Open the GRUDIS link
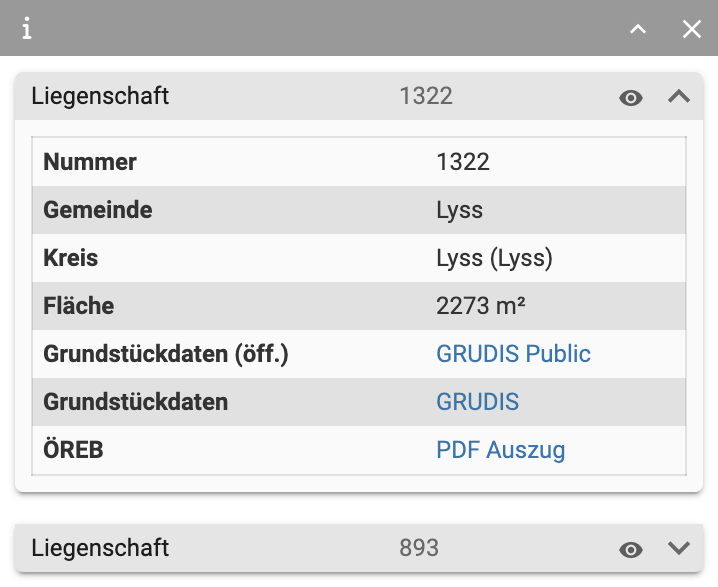The height and width of the screenshot is (587, 718). [x=477, y=402]
